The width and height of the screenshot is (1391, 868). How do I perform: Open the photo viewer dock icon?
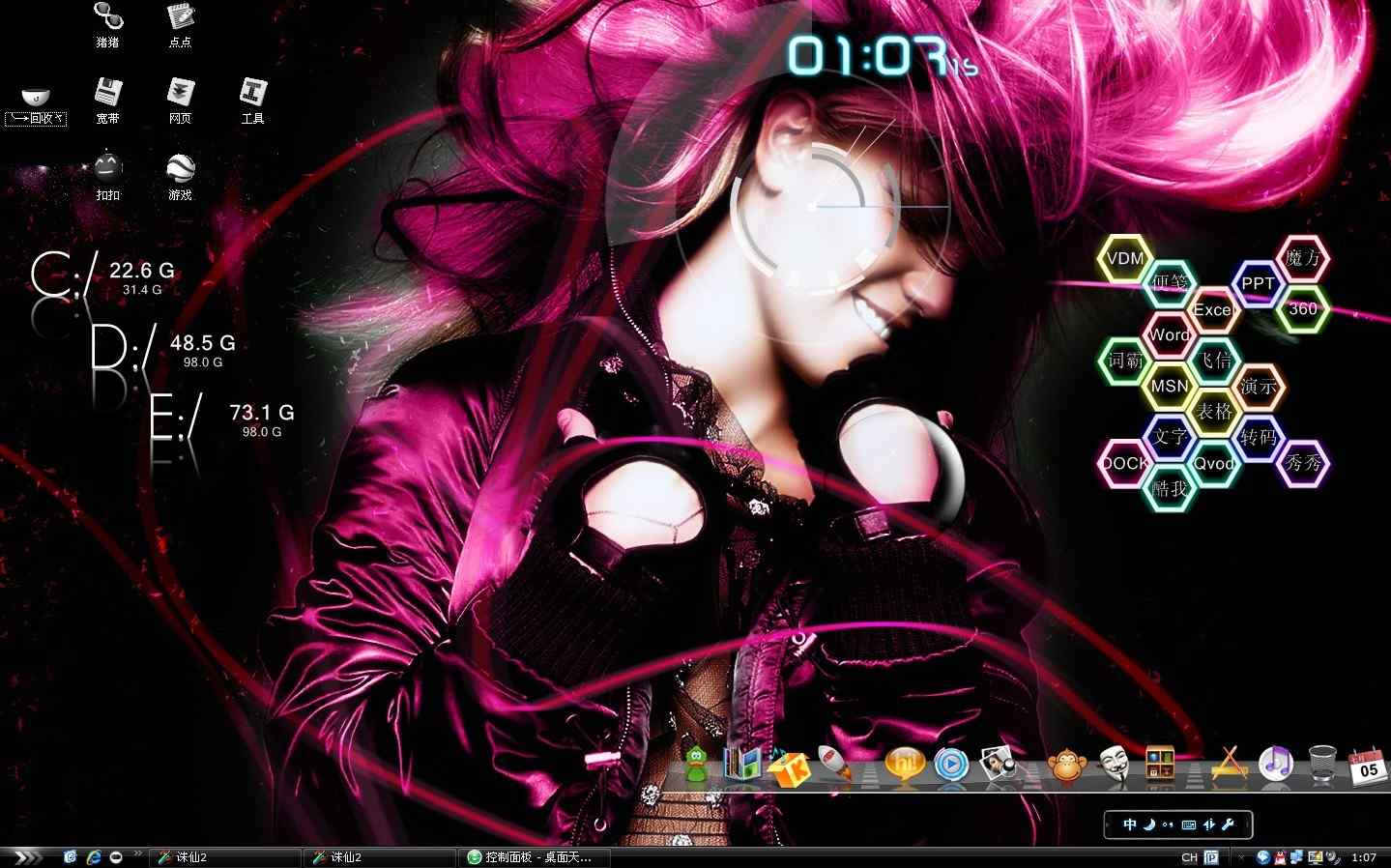[1000, 765]
